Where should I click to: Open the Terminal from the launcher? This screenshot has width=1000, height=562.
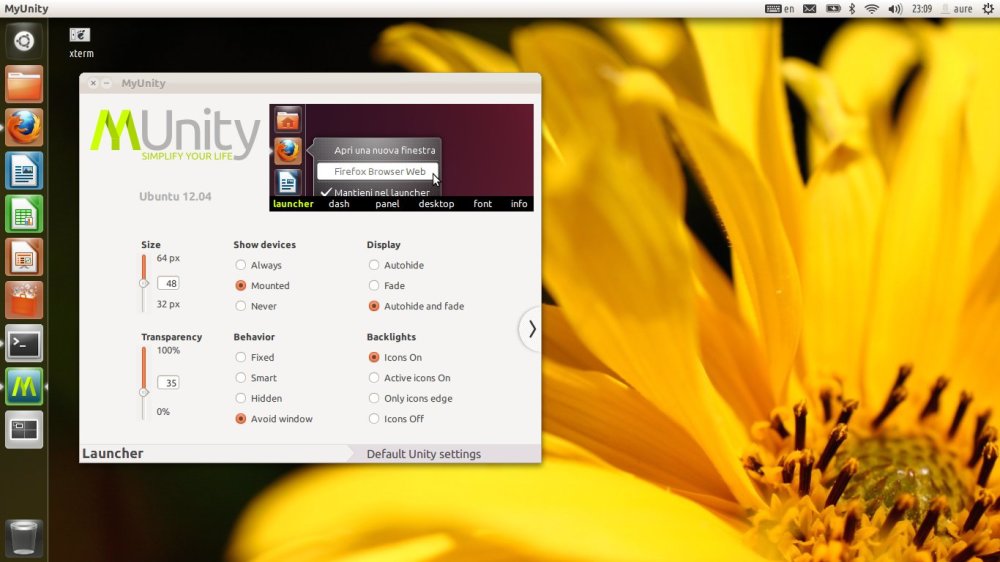24,343
